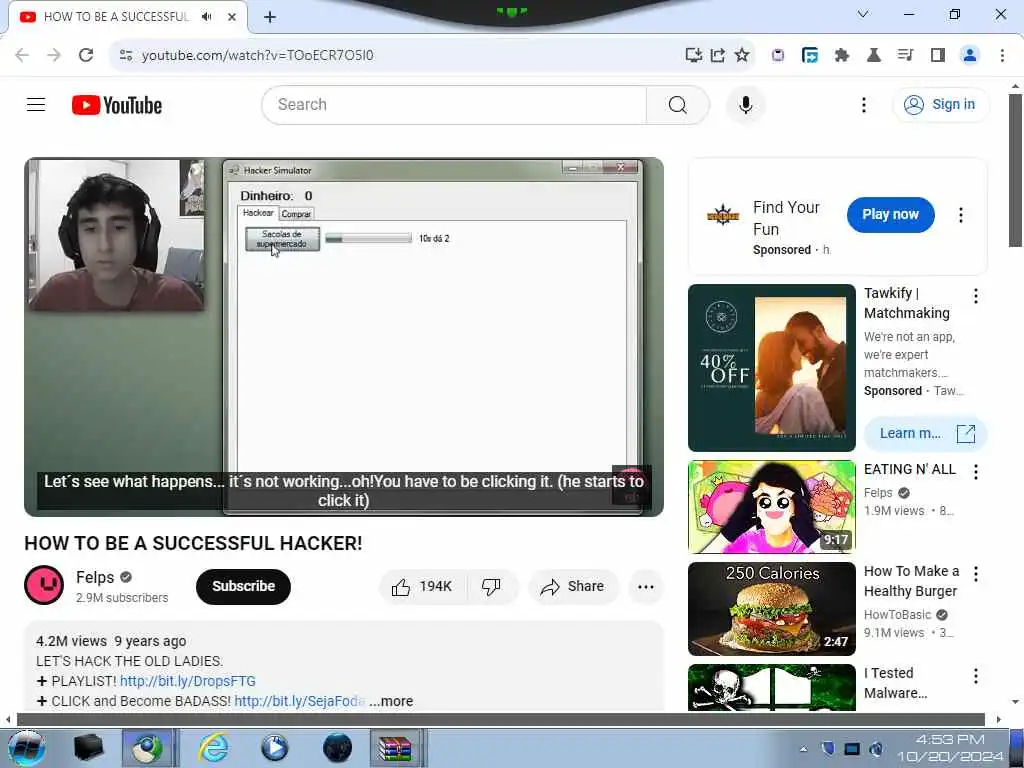Click Learn more on Tawkify ad
This screenshot has height=768, width=1024.
tap(925, 433)
